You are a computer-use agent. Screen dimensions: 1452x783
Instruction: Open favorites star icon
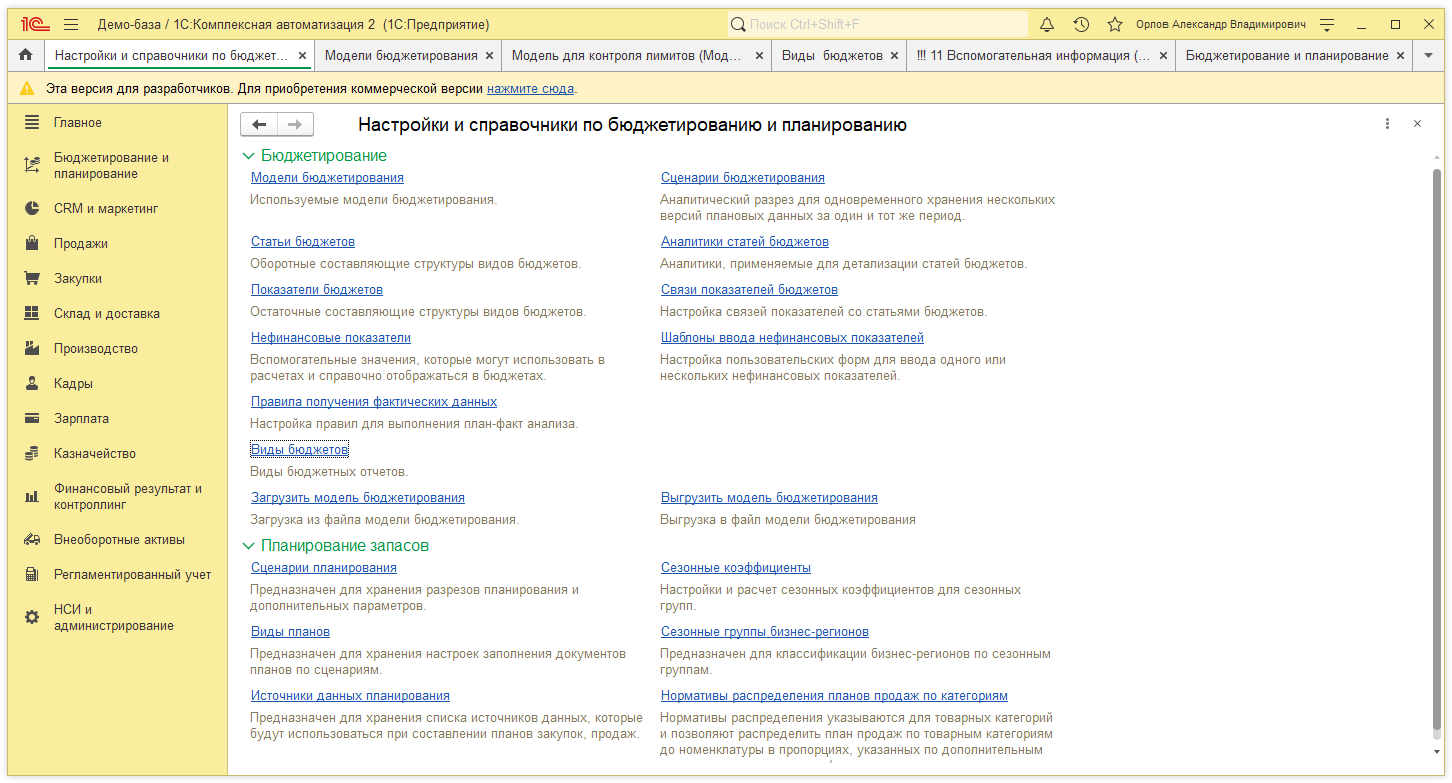tap(1115, 24)
